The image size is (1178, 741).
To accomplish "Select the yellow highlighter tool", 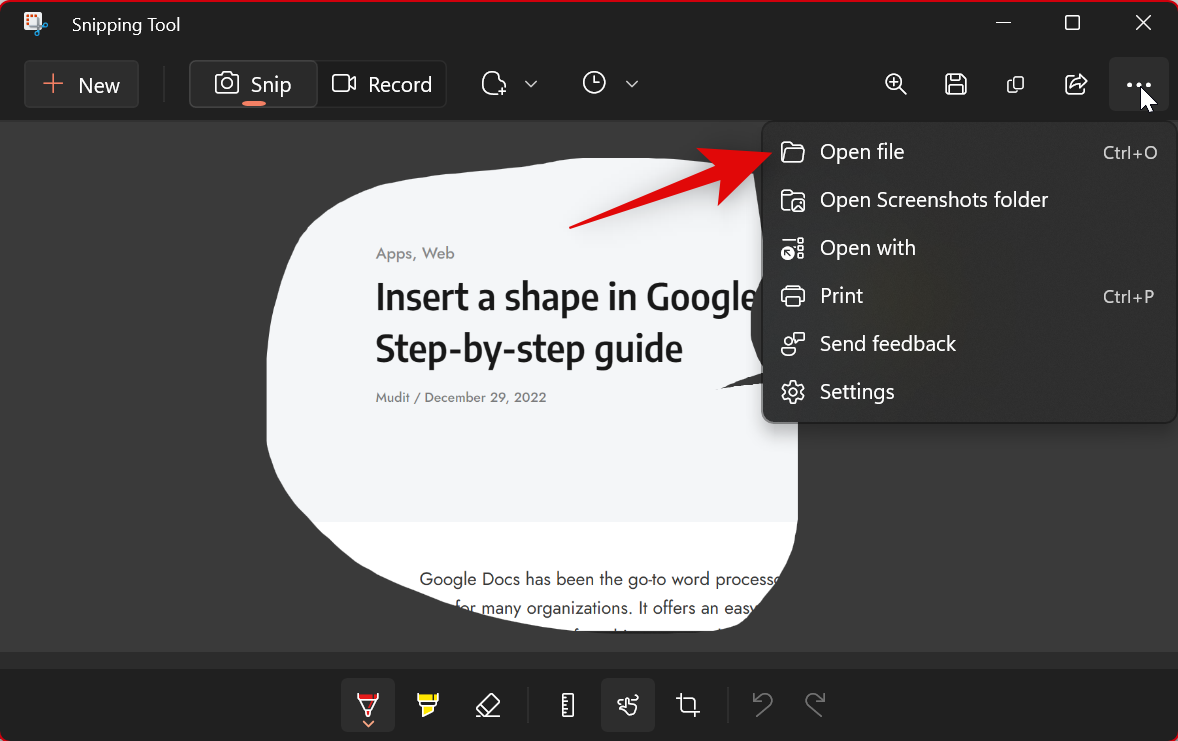I will click(428, 705).
